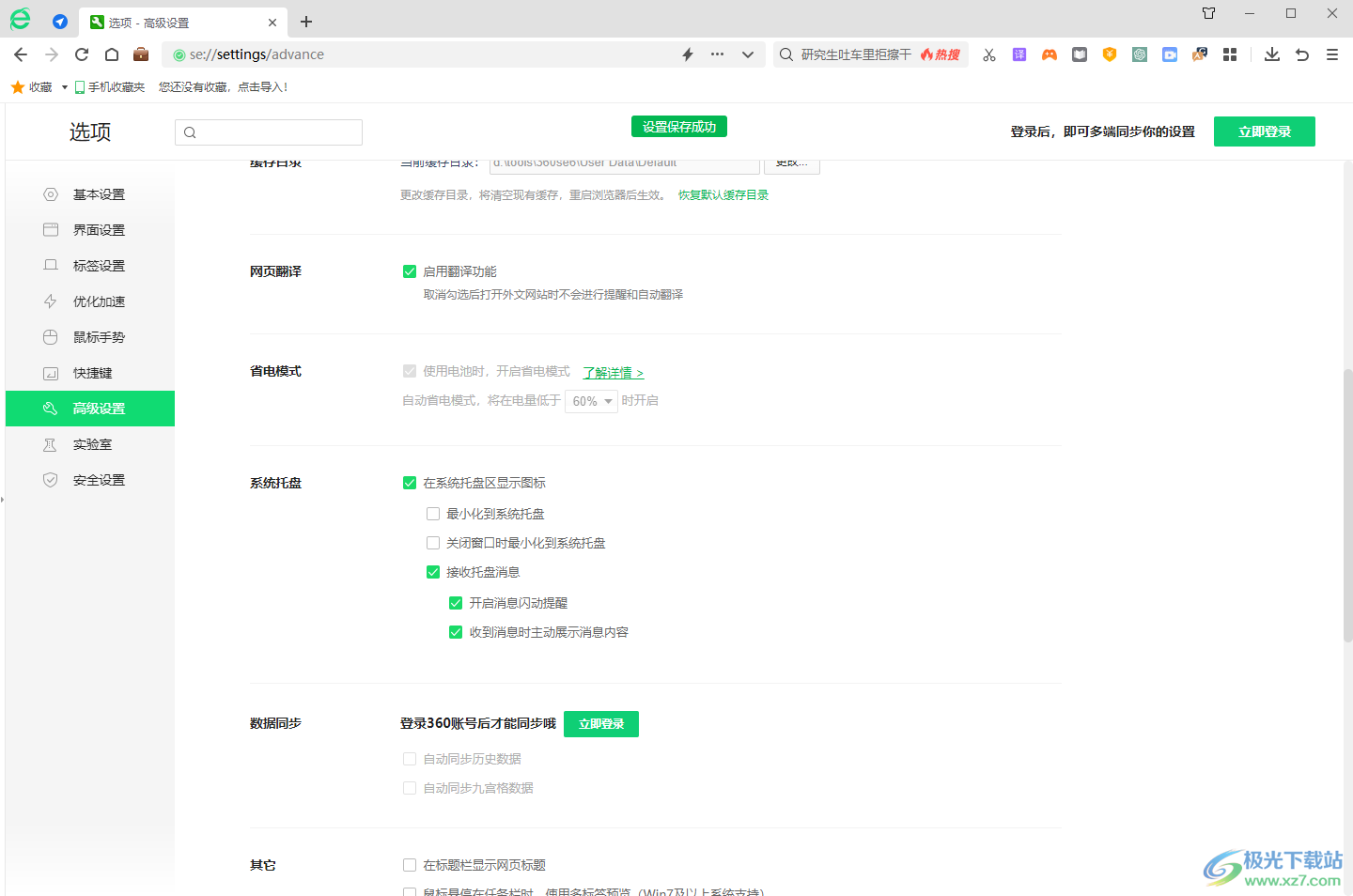
Task: Click forward navigation arrow
Action: pyautogui.click(x=52, y=54)
